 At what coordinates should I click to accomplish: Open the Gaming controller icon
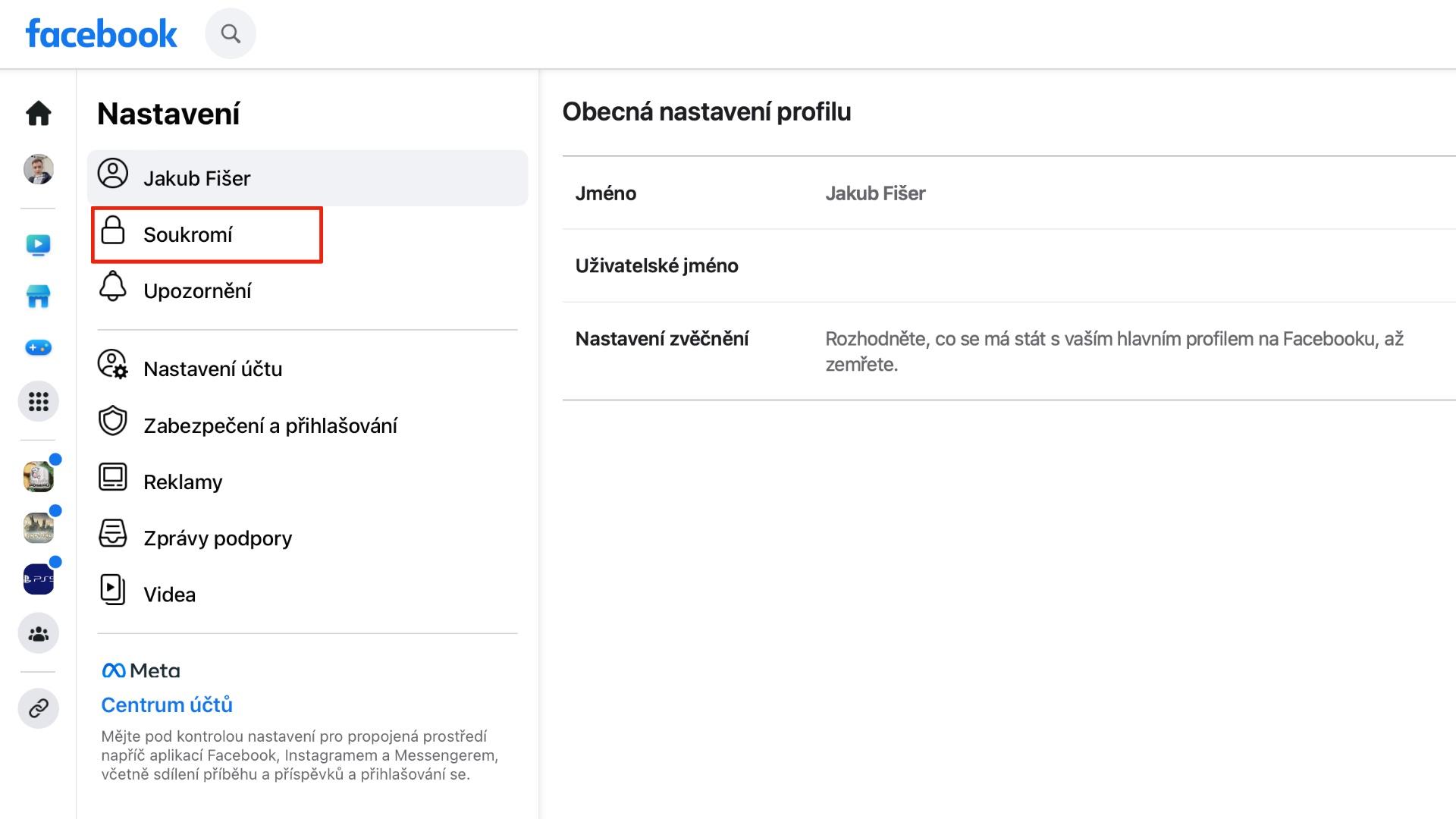pos(39,347)
